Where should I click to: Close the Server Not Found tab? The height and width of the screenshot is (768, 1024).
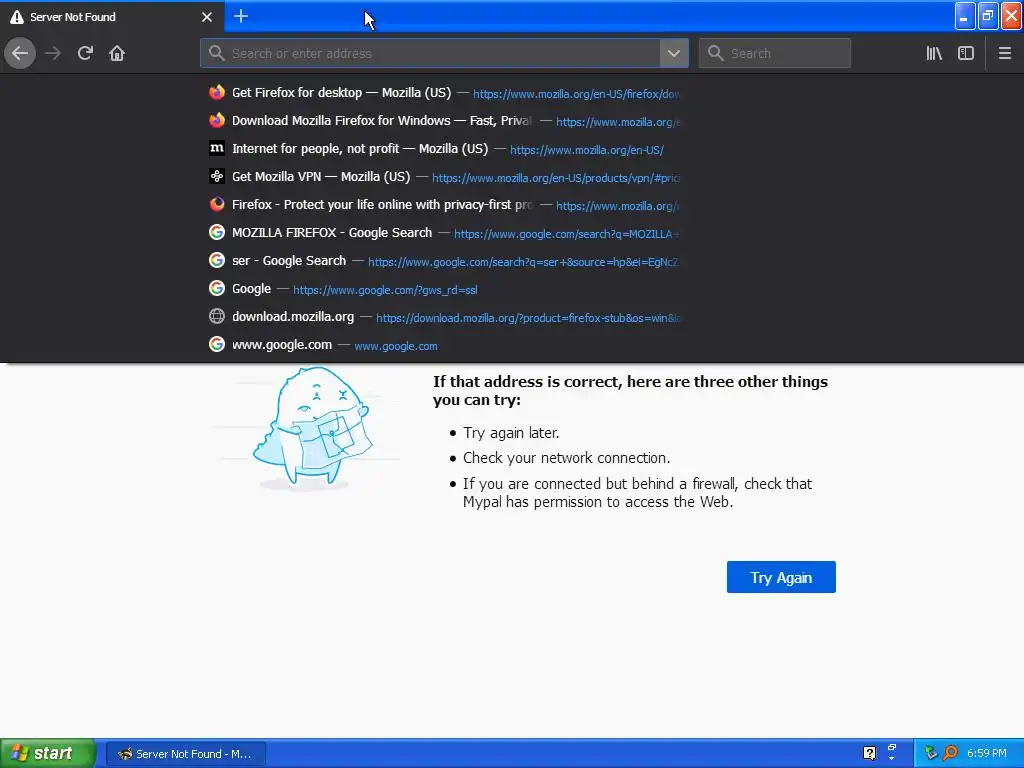click(206, 17)
